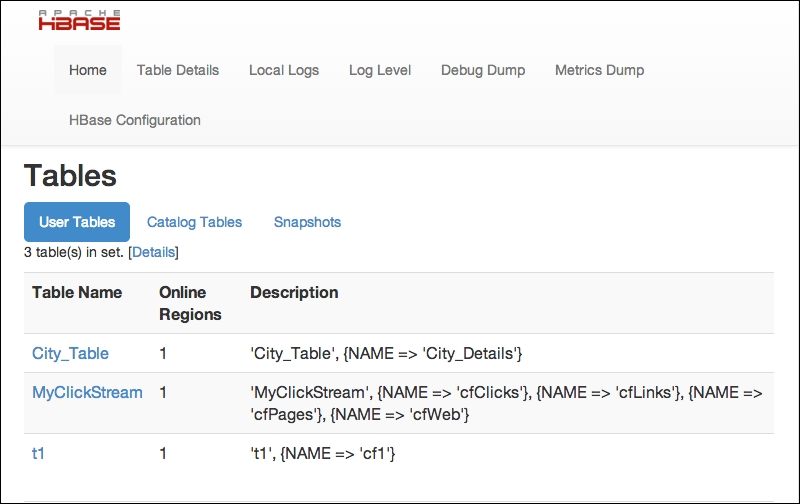Click the Apache HBase logo
Image resolution: width=800 pixels, height=504 pixels.
click(79, 20)
